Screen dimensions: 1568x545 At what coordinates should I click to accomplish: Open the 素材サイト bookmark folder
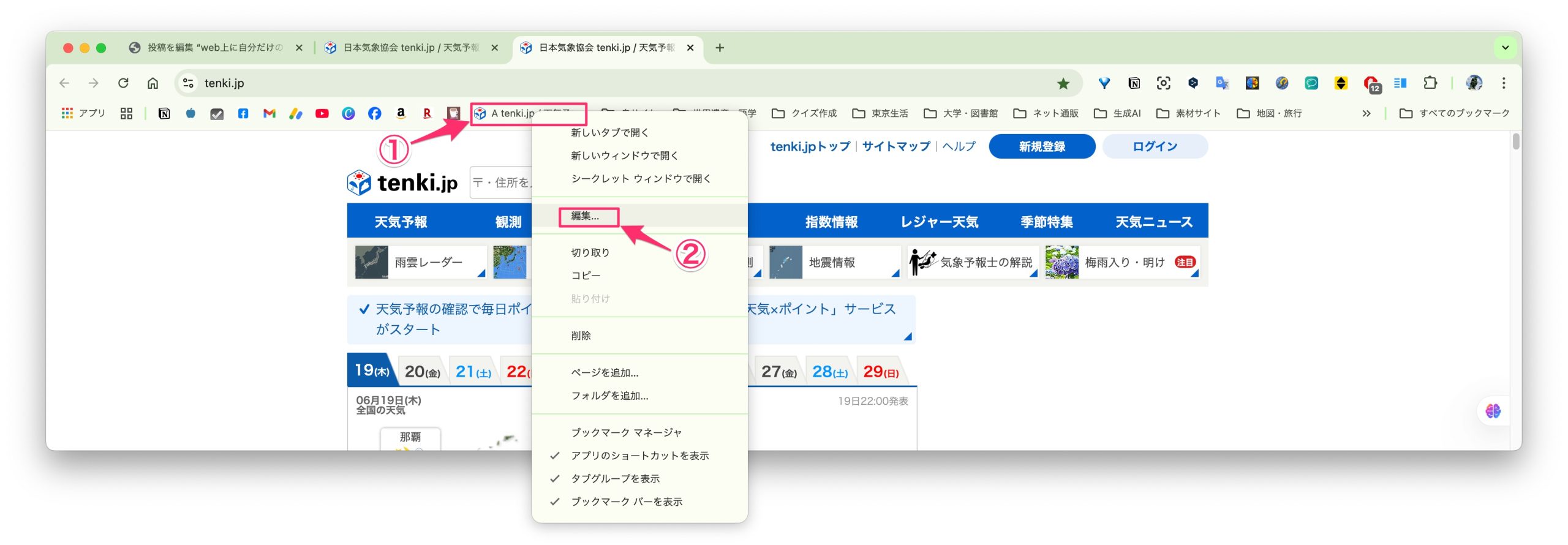(1189, 113)
